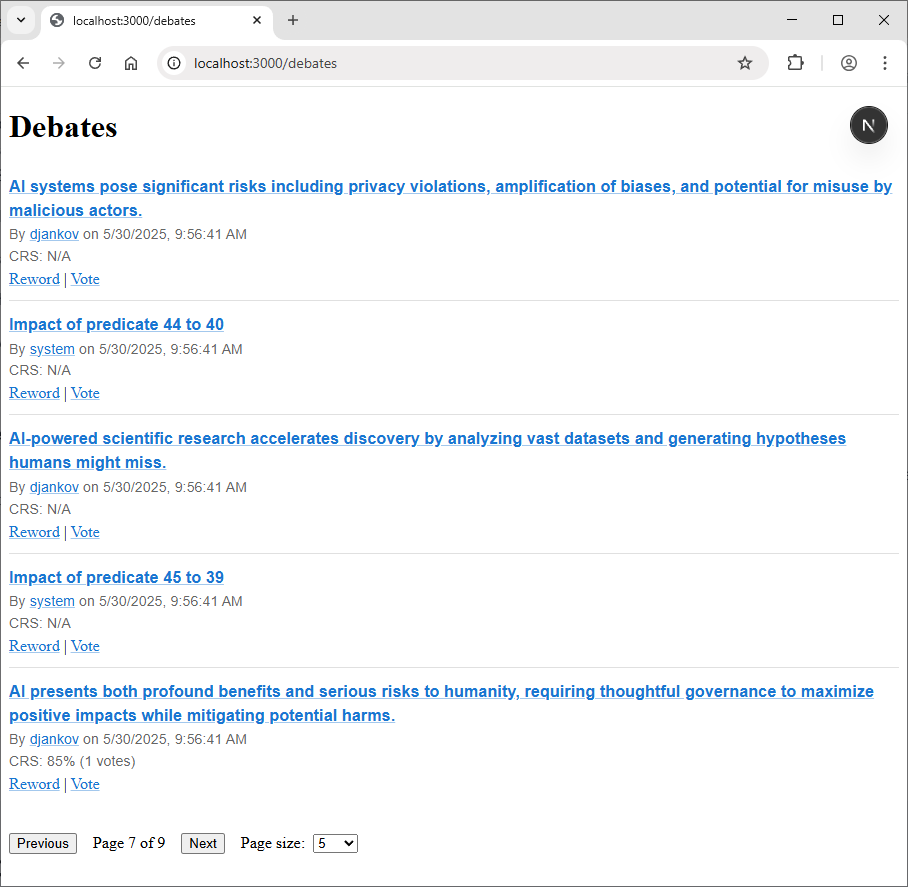Screen dimensions: 908x887
Task: Open the browser profile icon
Action: click(x=848, y=63)
